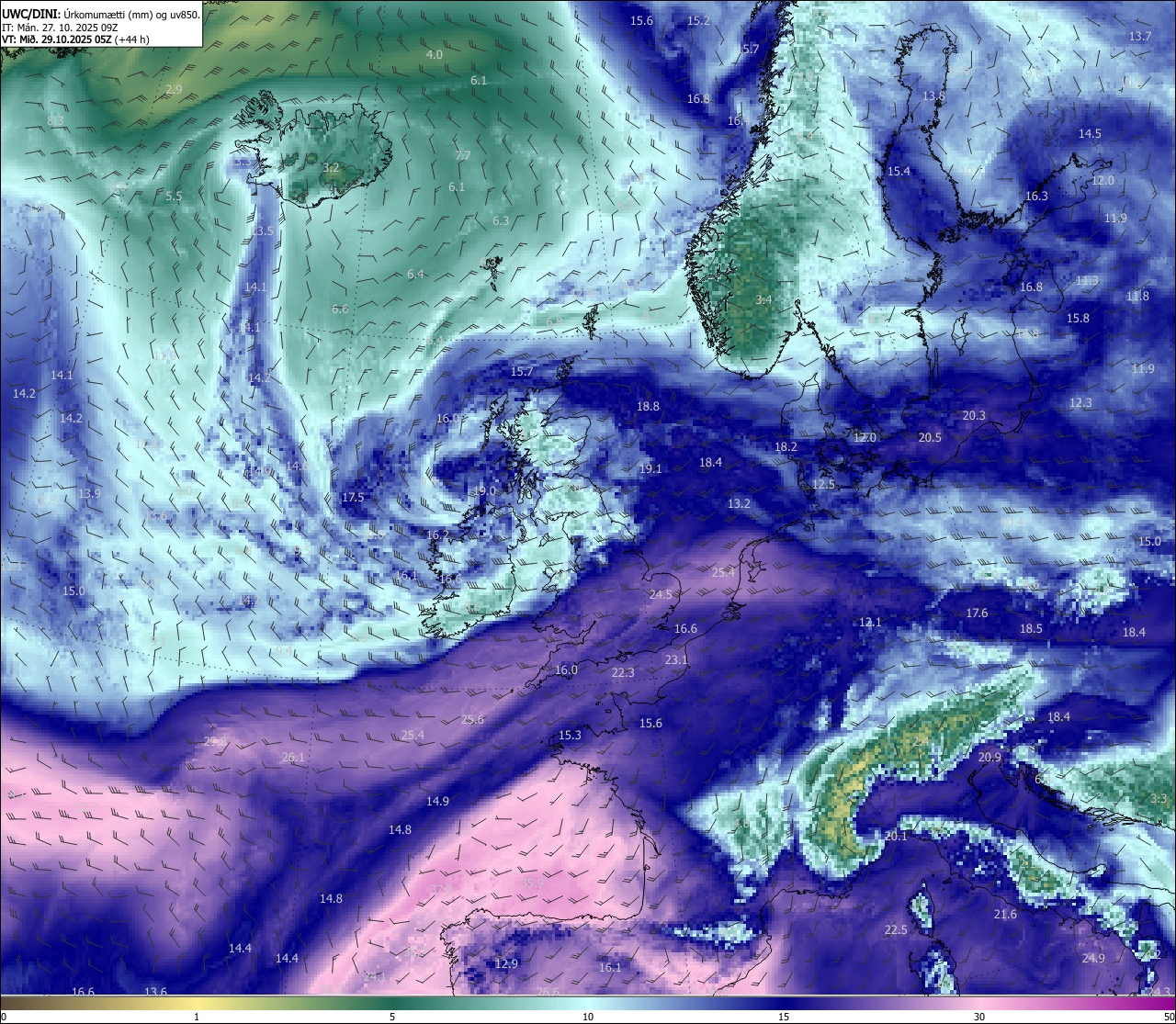Click the IT: Mán. 27. 10. 2025 09Z line
The height and width of the screenshot is (1024, 1176).
60,28
